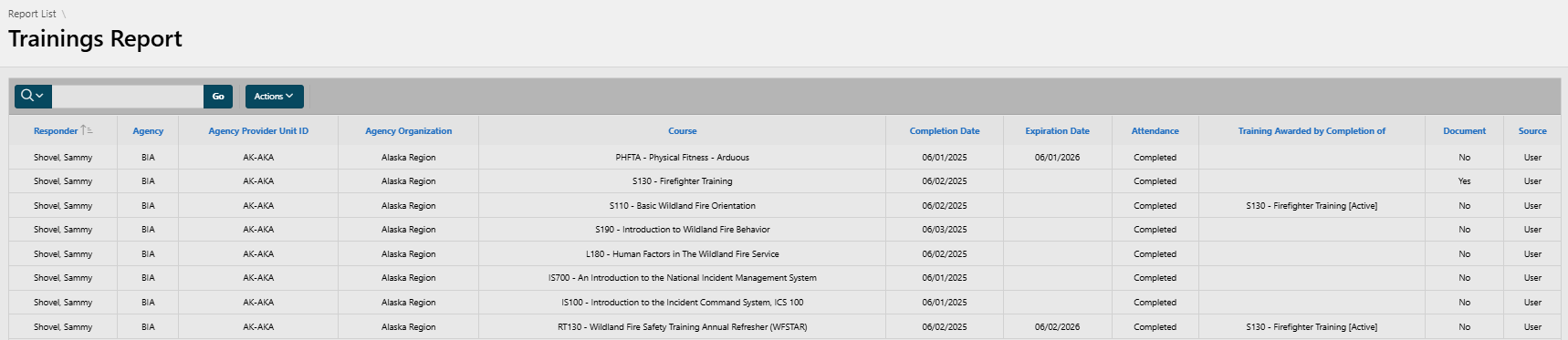Click Completed attendance in the S190 row
This screenshot has height=340, width=1568.
pos(1155,230)
